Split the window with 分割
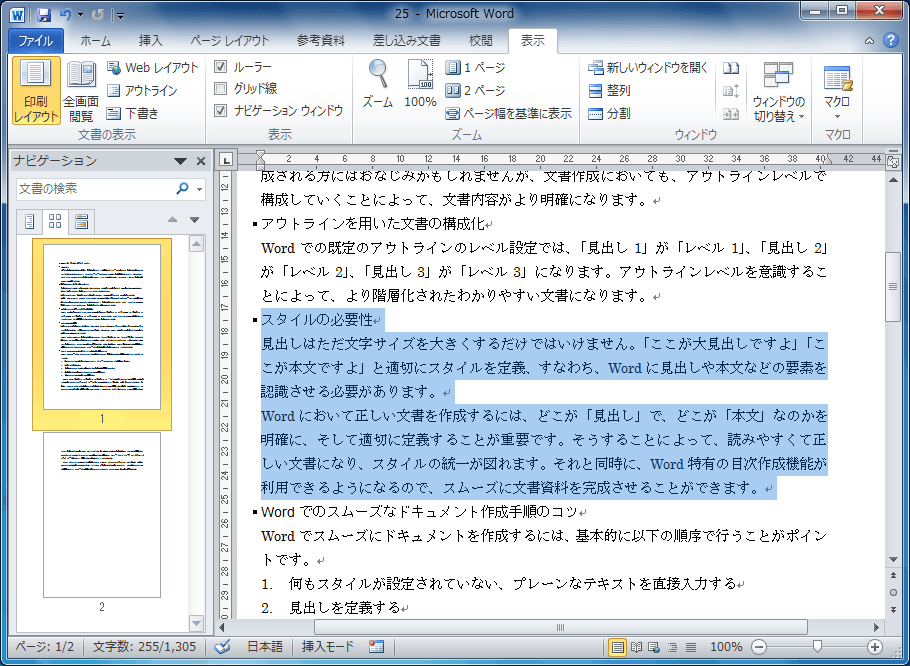Viewport: 910px width, 666px height. click(609, 113)
